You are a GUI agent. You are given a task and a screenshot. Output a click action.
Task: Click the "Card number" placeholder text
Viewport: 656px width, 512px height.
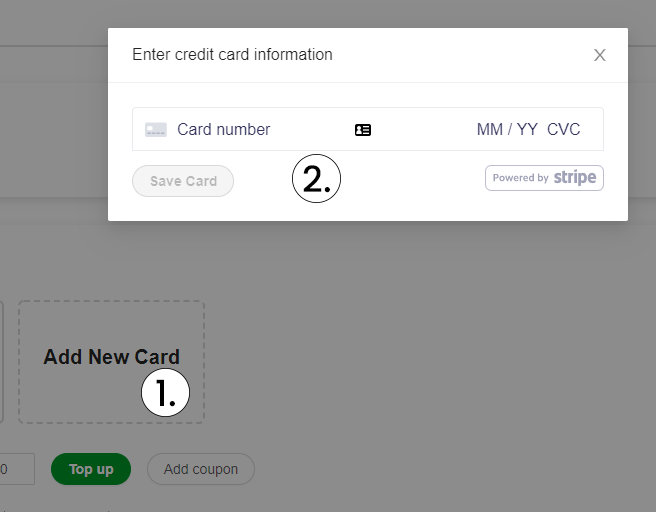(x=224, y=130)
